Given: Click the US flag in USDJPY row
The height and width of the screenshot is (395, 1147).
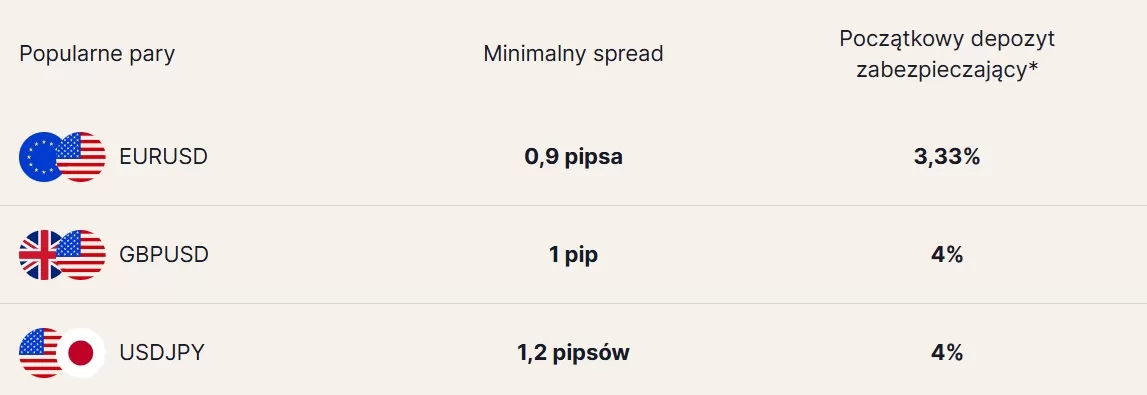Looking at the screenshot, I should (40, 353).
